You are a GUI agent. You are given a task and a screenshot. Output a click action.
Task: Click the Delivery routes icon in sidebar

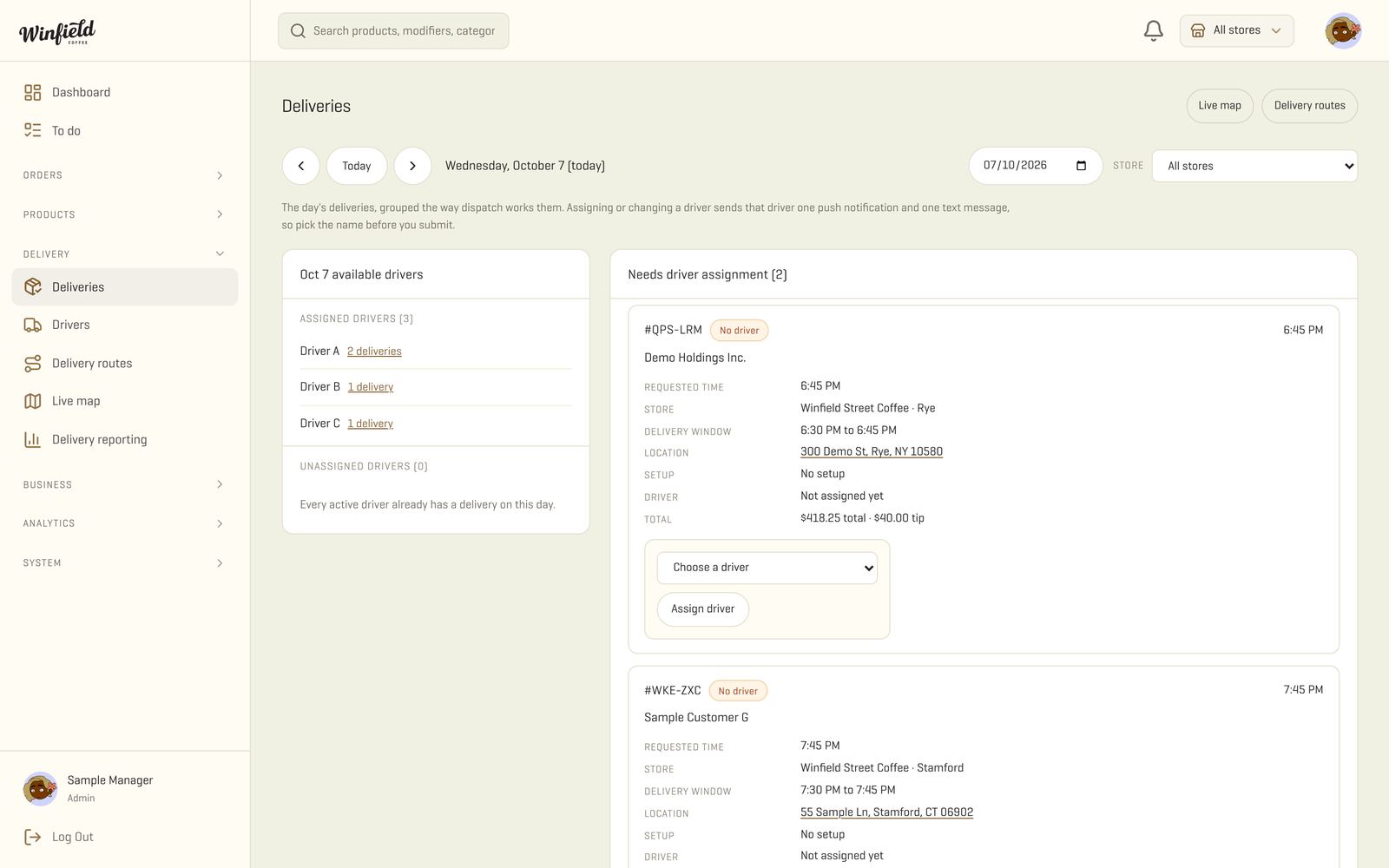click(x=33, y=364)
